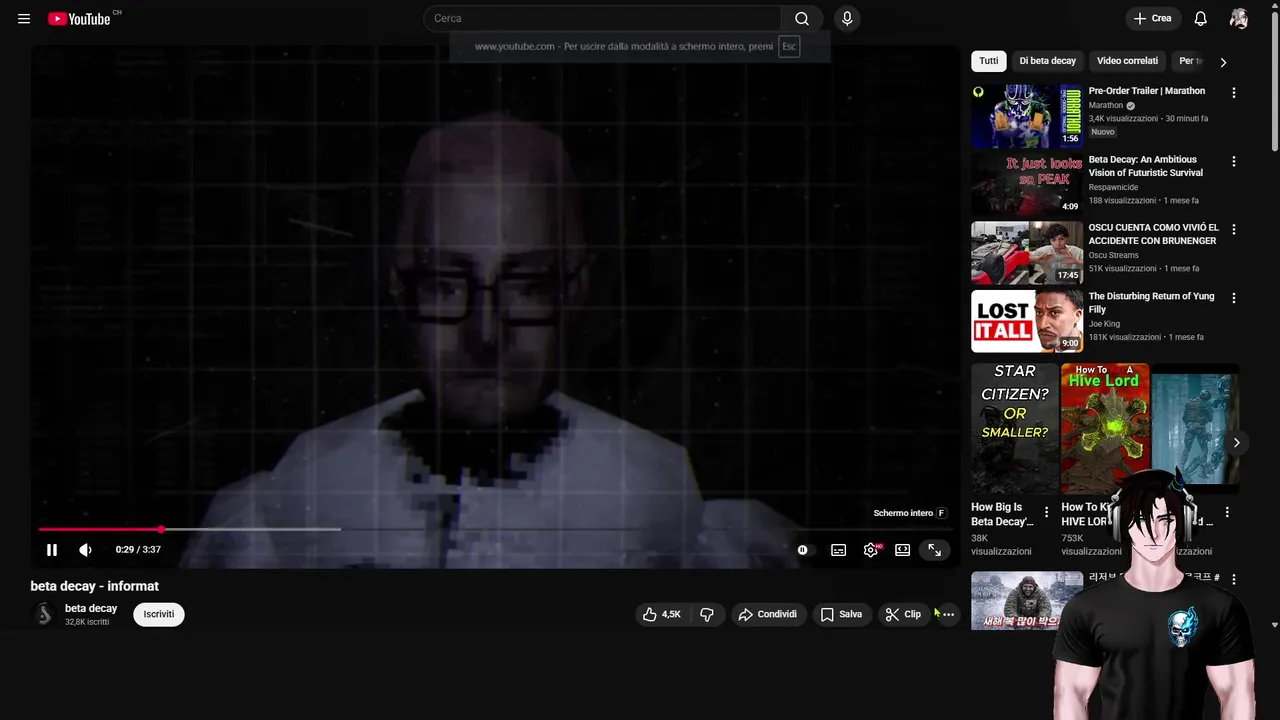Viewport: 1280px width, 720px height.
Task: Click the Oscu Streams channel name
Action: click(1113, 255)
